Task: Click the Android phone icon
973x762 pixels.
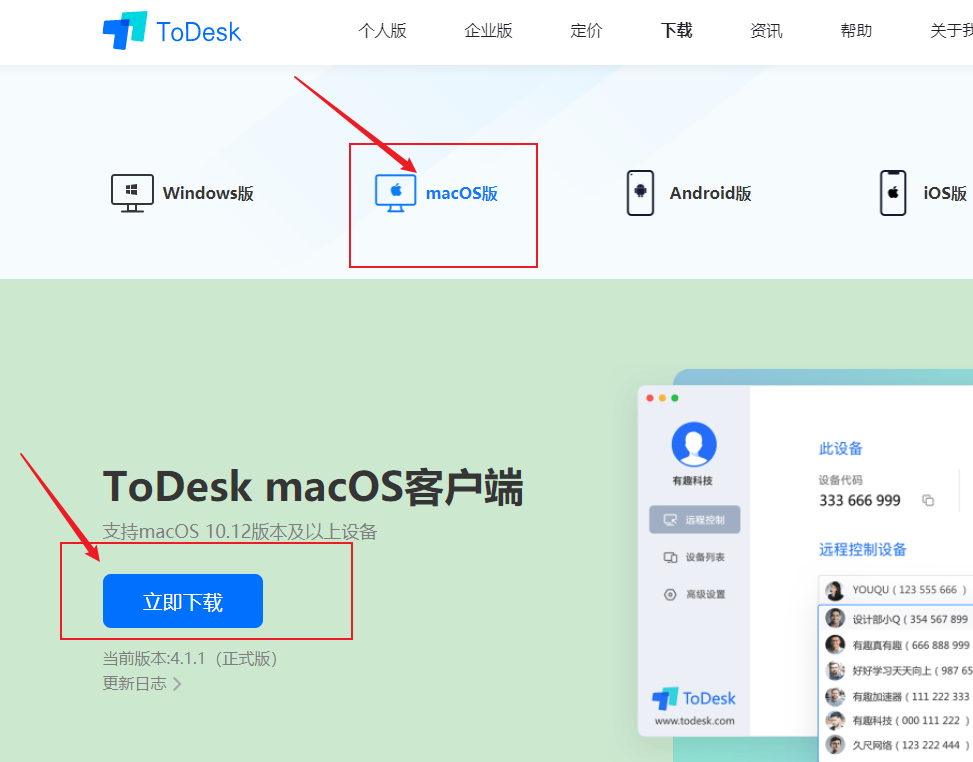Action: click(640, 193)
